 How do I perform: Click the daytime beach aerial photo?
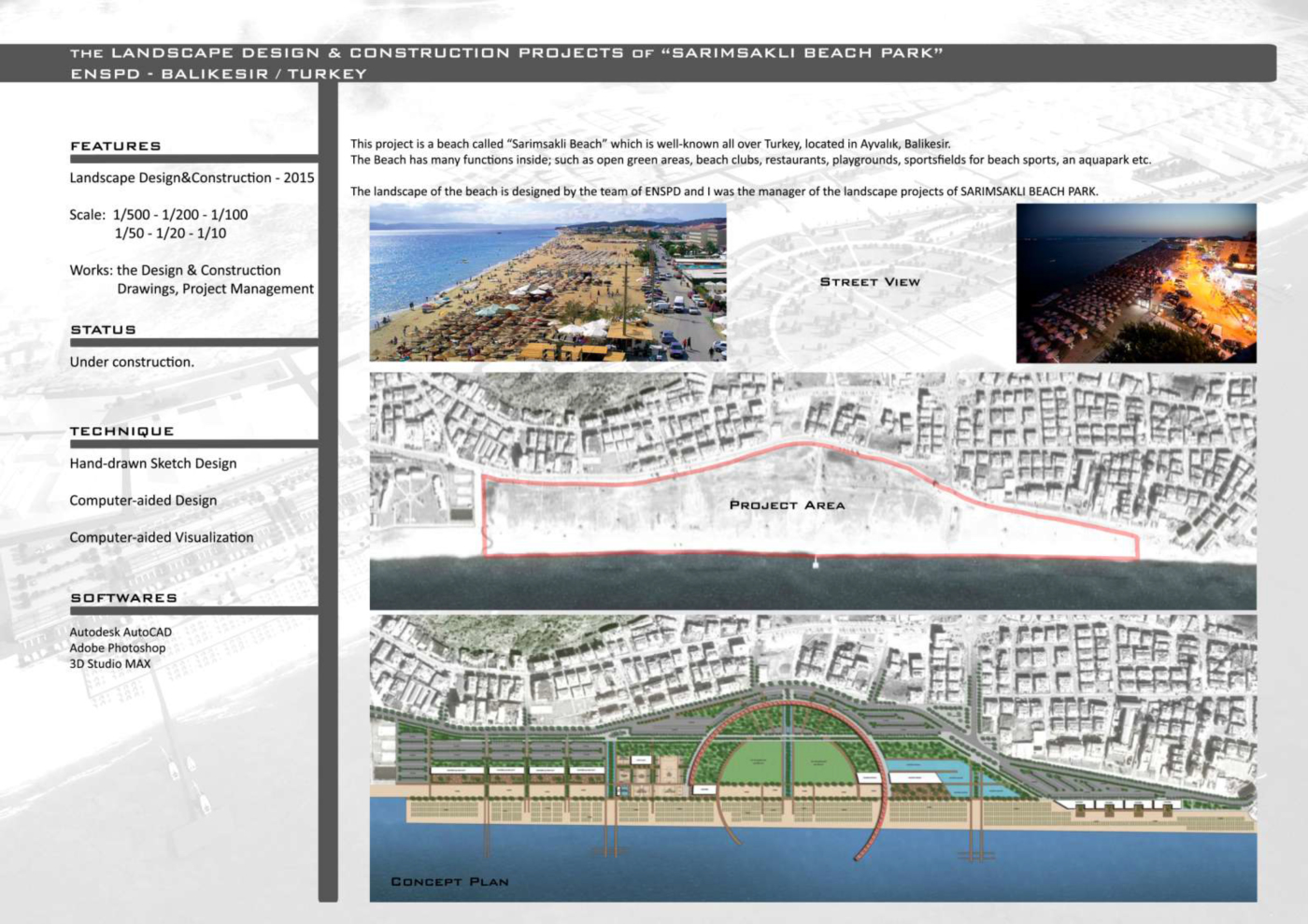click(547, 282)
